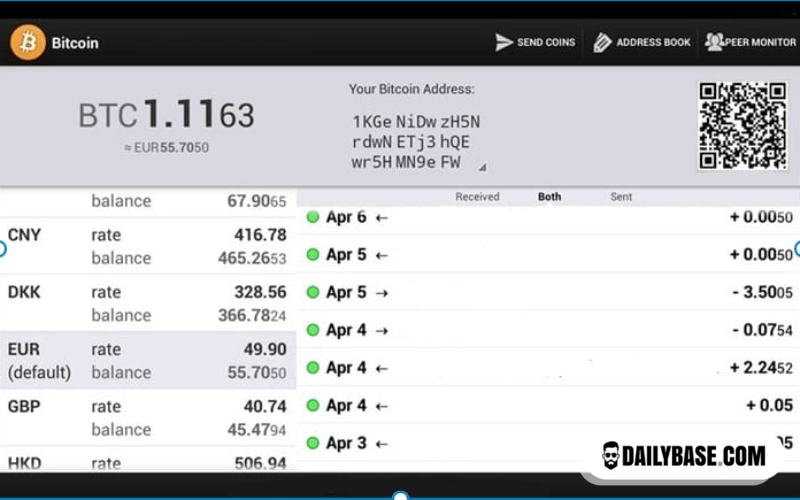Click green confirmation dot for Apr 6
Image resolution: width=800 pixels, height=500 pixels.
(x=313, y=217)
